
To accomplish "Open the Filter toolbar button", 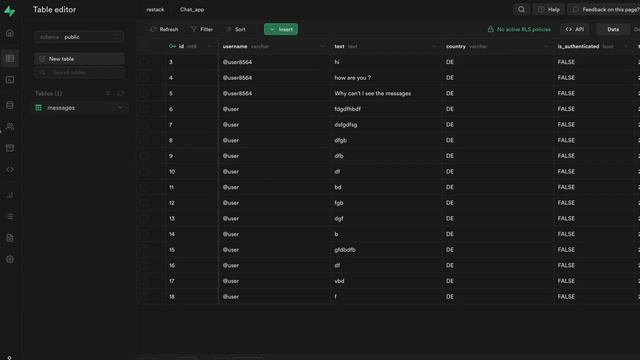I will click(202, 29).
